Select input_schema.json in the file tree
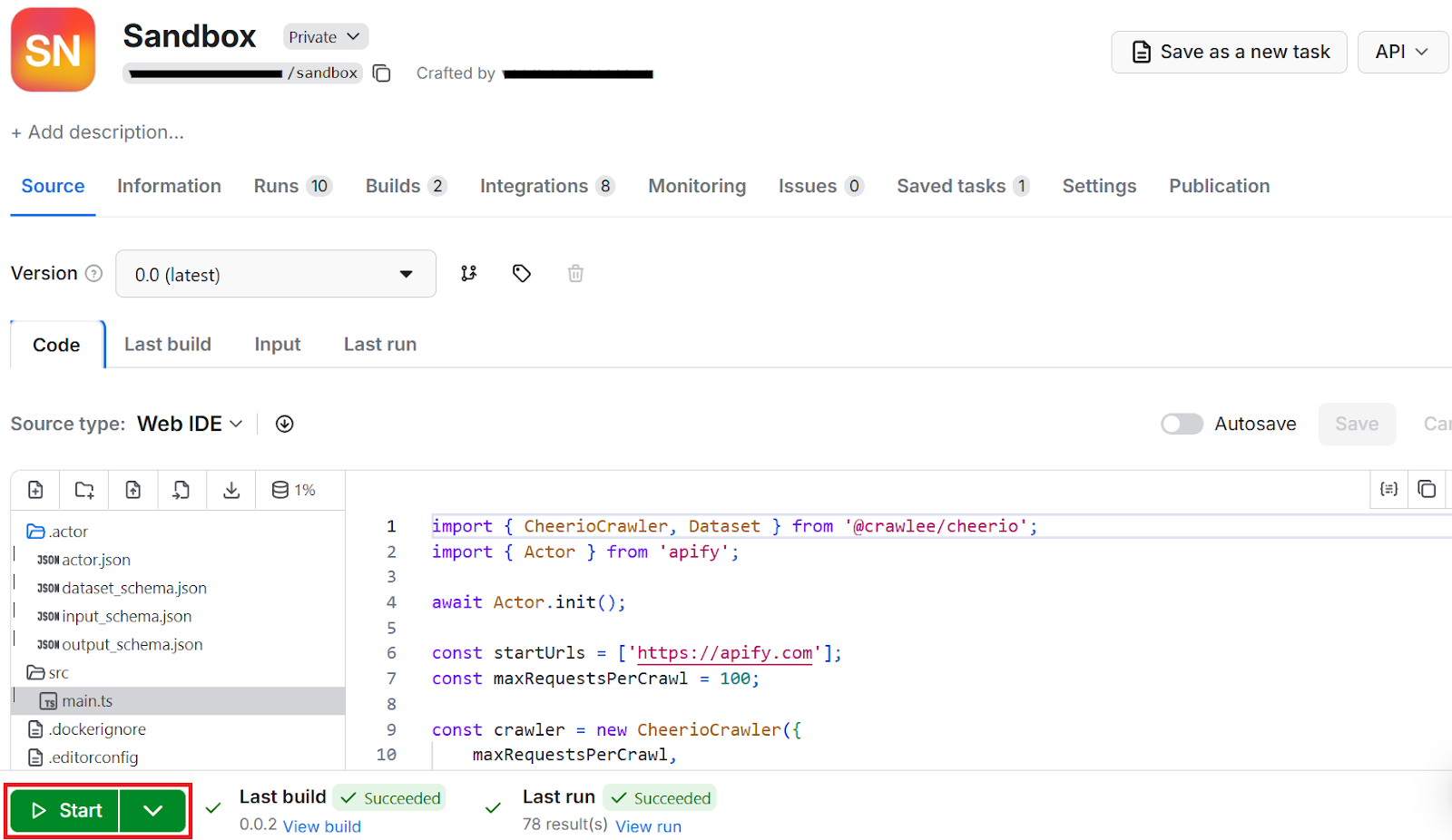 [126, 617]
